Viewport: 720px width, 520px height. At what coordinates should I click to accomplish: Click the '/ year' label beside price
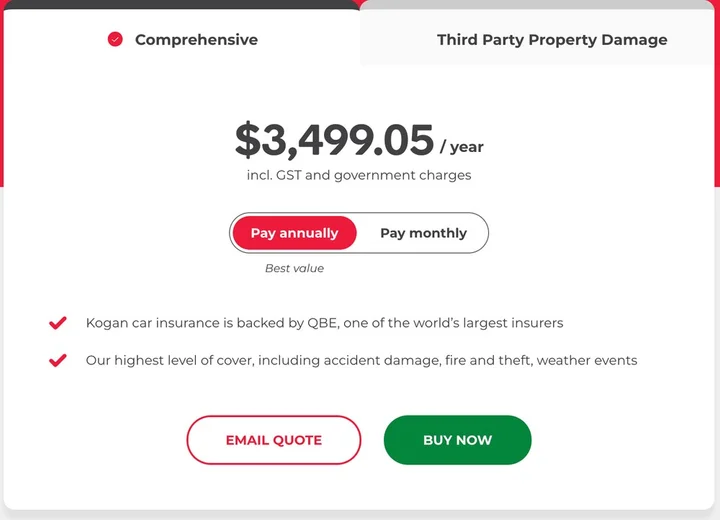click(x=462, y=147)
